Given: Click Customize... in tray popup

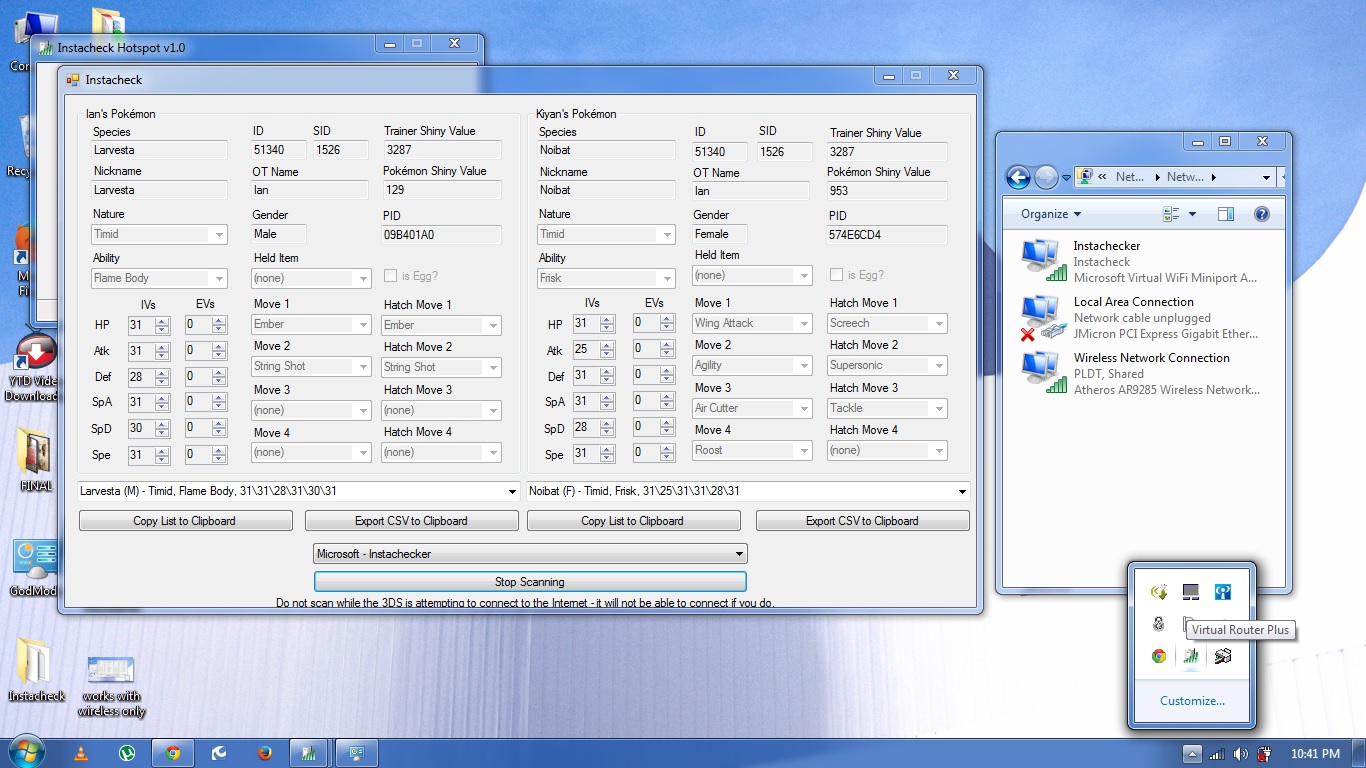Looking at the screenshot, I should coord(1192,701).
